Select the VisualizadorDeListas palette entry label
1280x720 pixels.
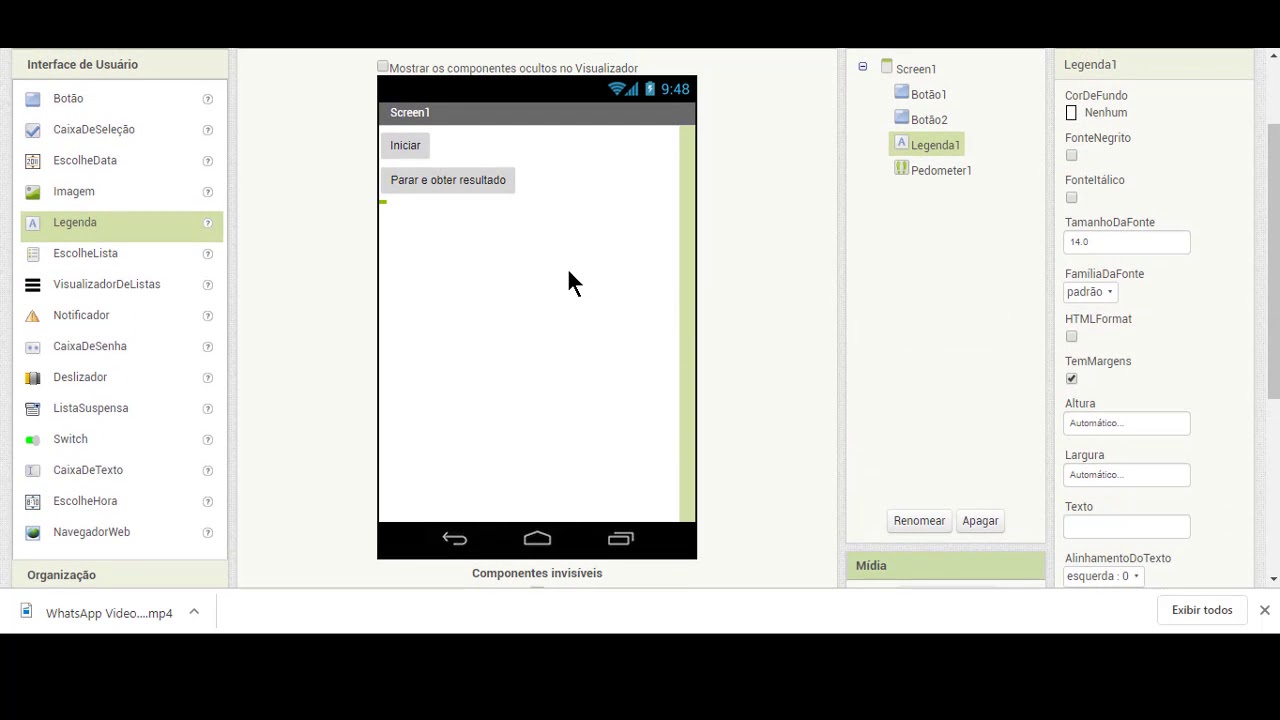107,285
